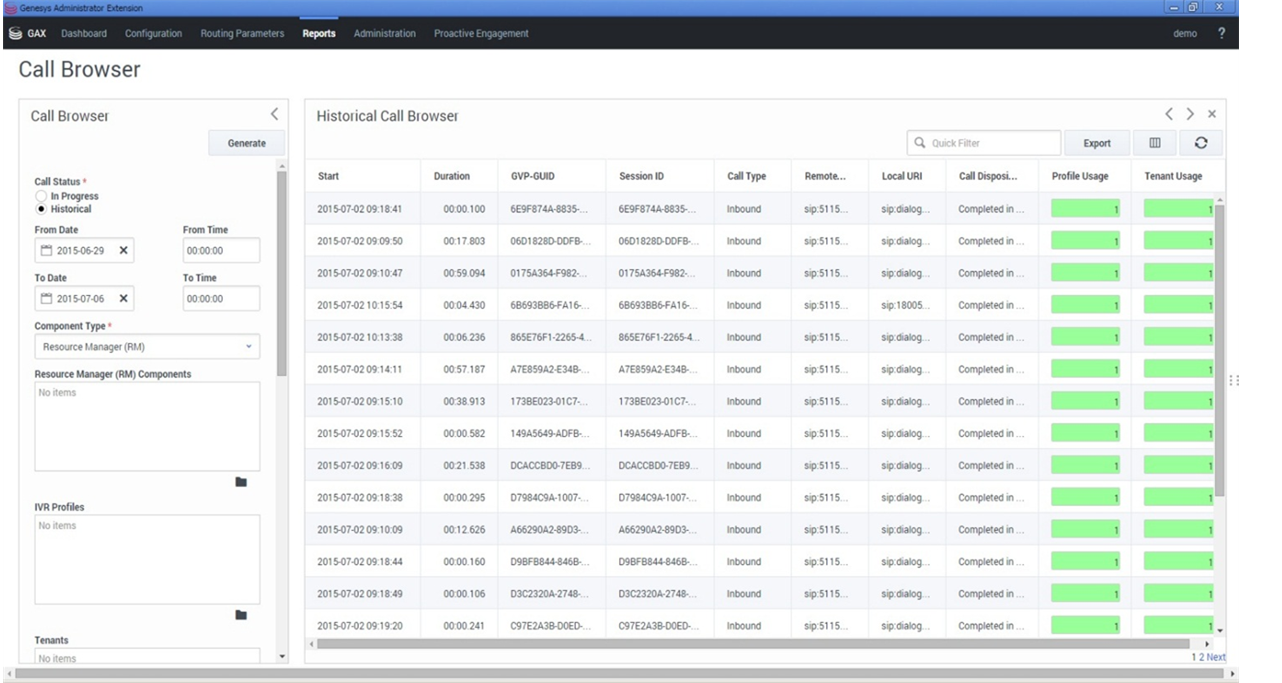This screenshot has width=1282, height=683.
Task: Open folder icon under IVR Profiles
Action: point(241,615)
